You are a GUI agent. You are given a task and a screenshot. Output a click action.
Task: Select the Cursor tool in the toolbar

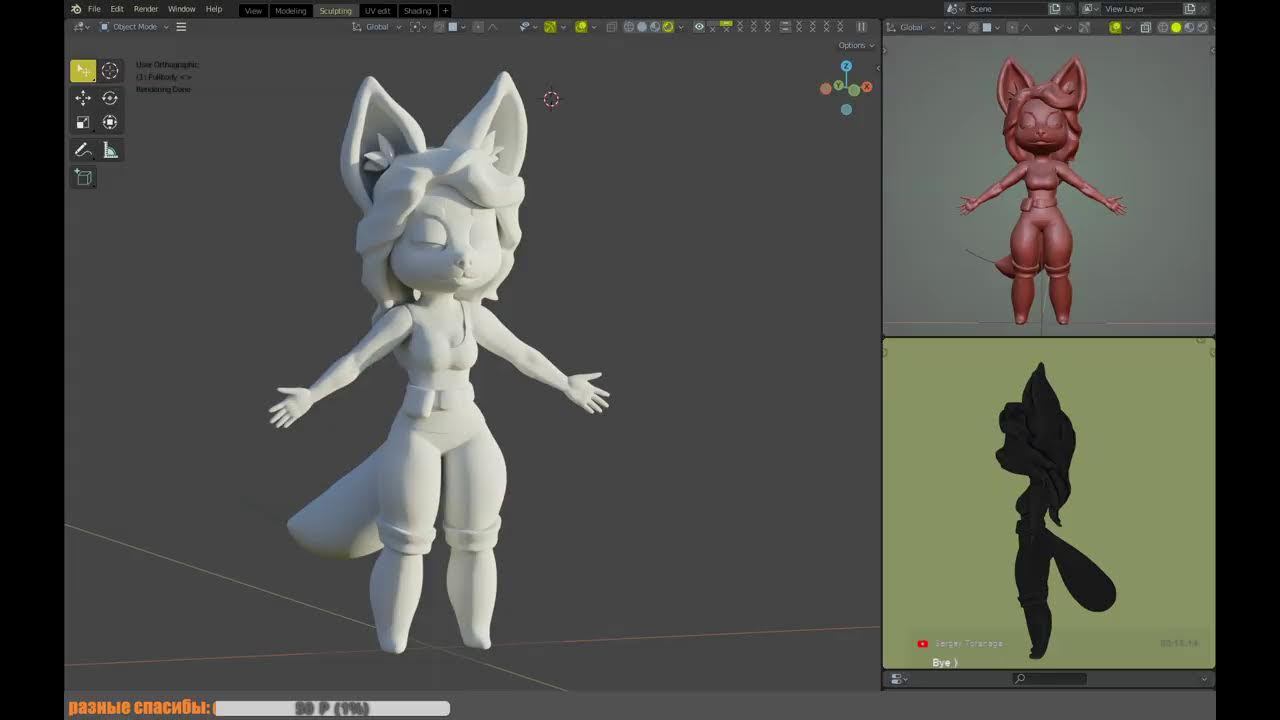(x=110, y=71)
